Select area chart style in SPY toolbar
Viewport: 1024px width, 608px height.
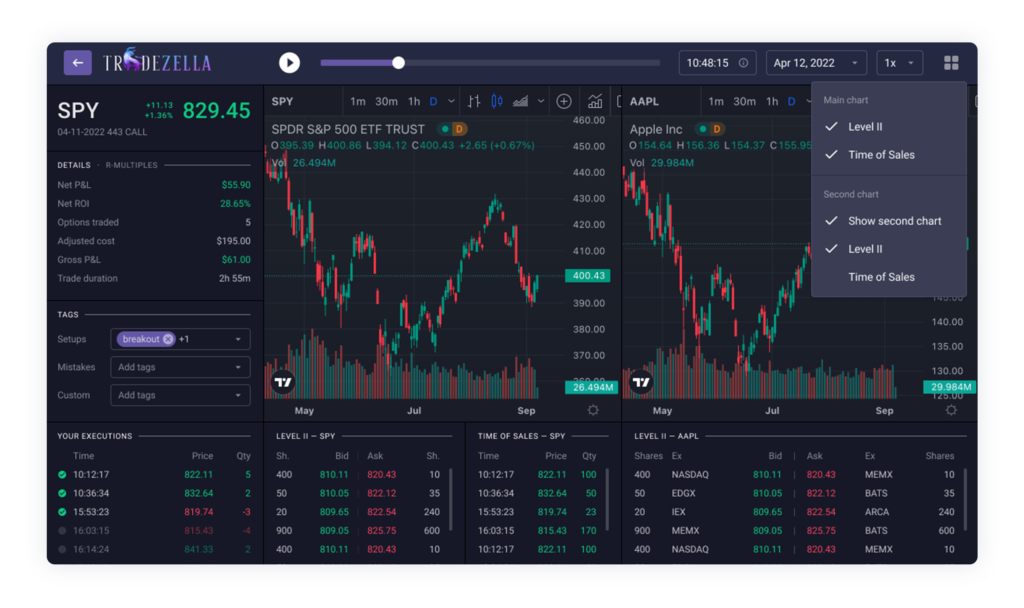click(520, 101)
